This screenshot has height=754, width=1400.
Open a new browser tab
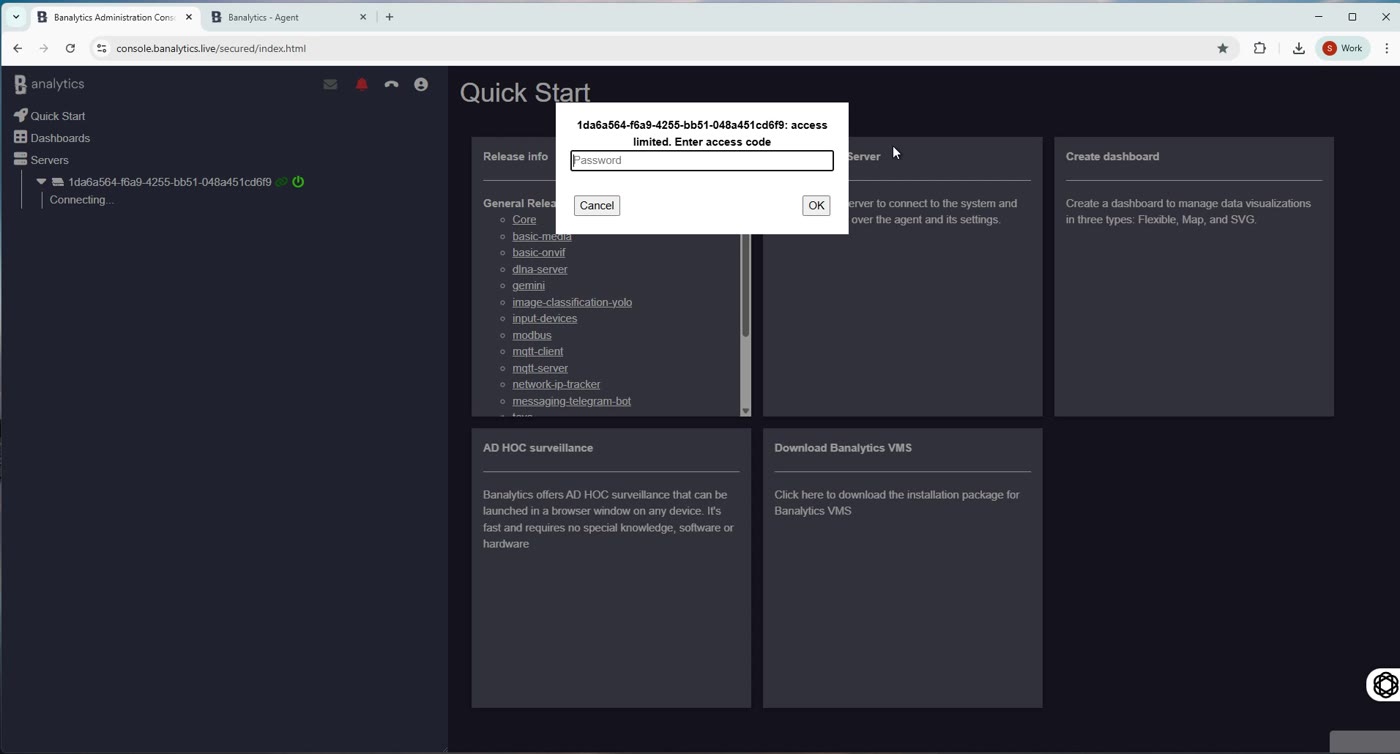pos(389,17)
